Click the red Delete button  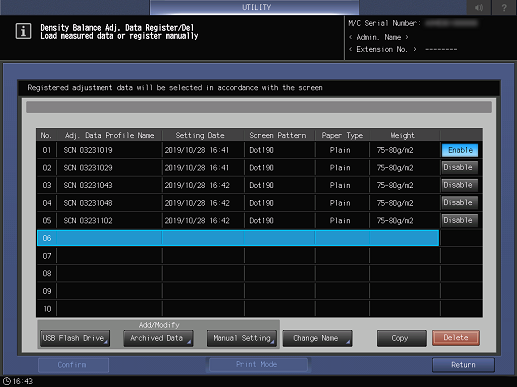tap(456, 338)
